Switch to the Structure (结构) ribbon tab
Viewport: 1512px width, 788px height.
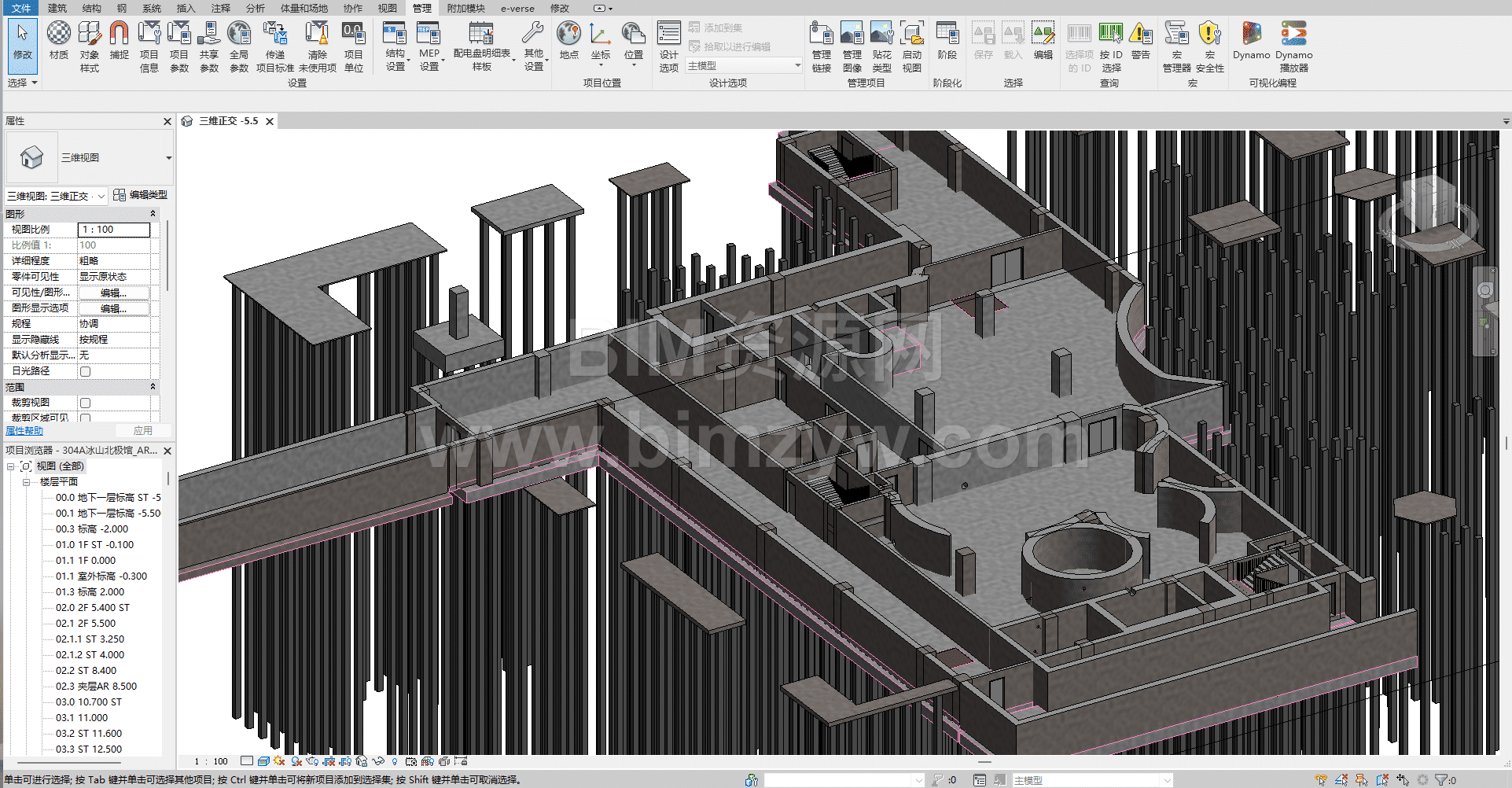92,8
